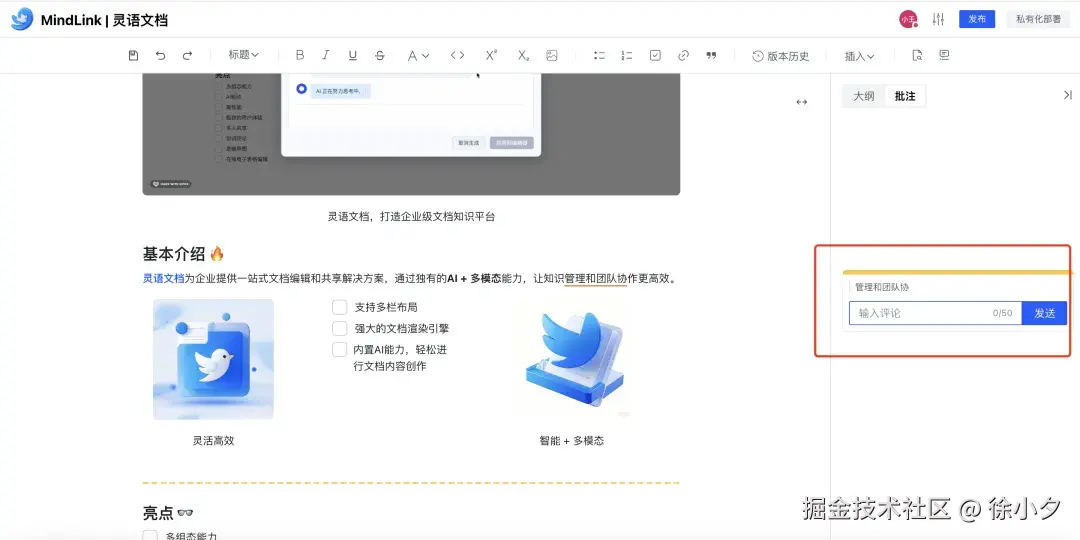Click the 输入评论 comment input field
Viewport: 1080px width, 540px height.
935,313
